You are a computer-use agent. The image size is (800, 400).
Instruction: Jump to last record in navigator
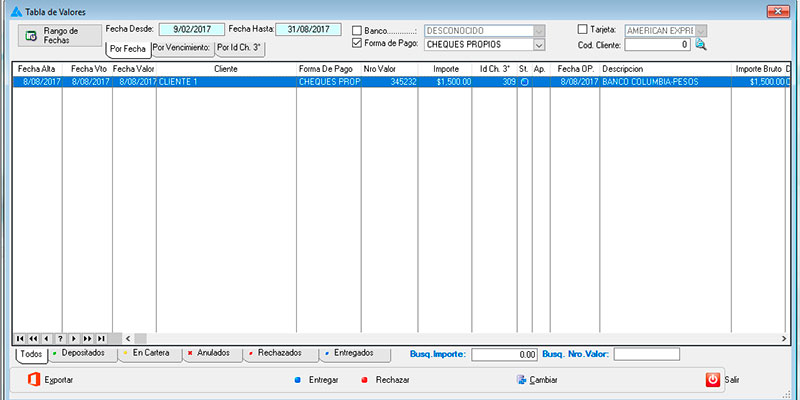pos(100,339)
